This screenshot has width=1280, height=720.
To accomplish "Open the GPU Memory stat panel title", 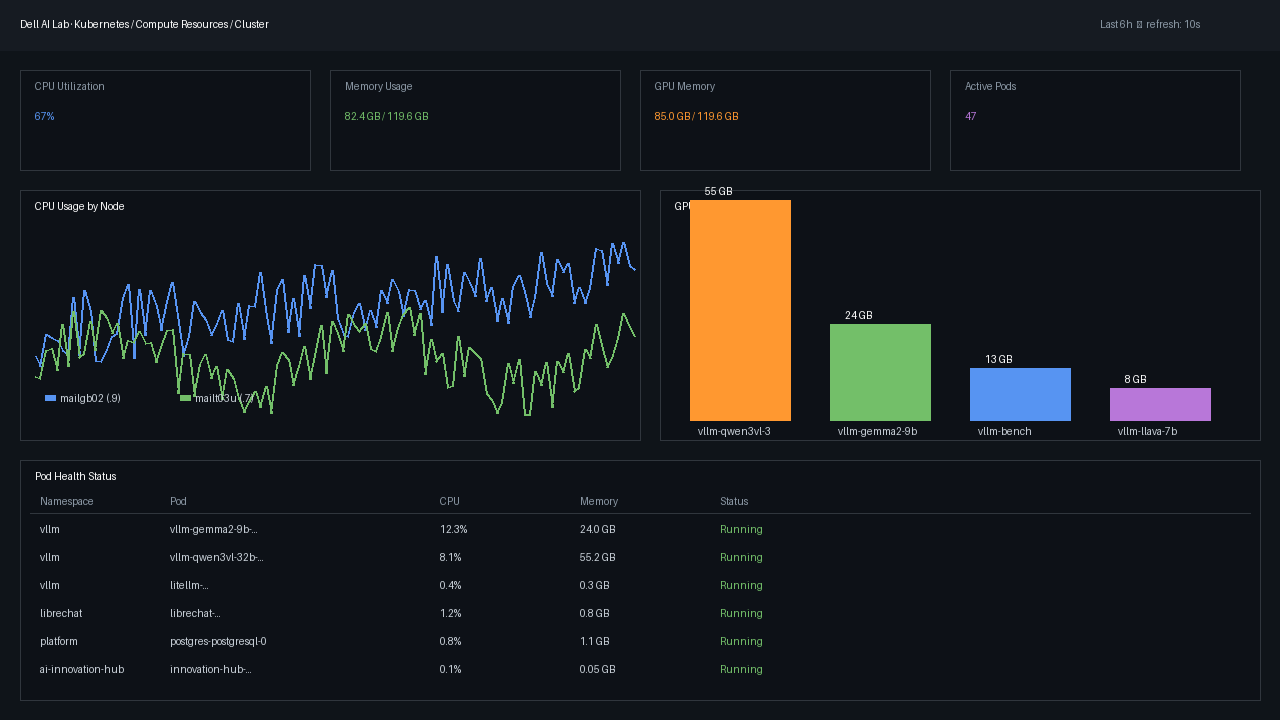I will click(685, 86).
